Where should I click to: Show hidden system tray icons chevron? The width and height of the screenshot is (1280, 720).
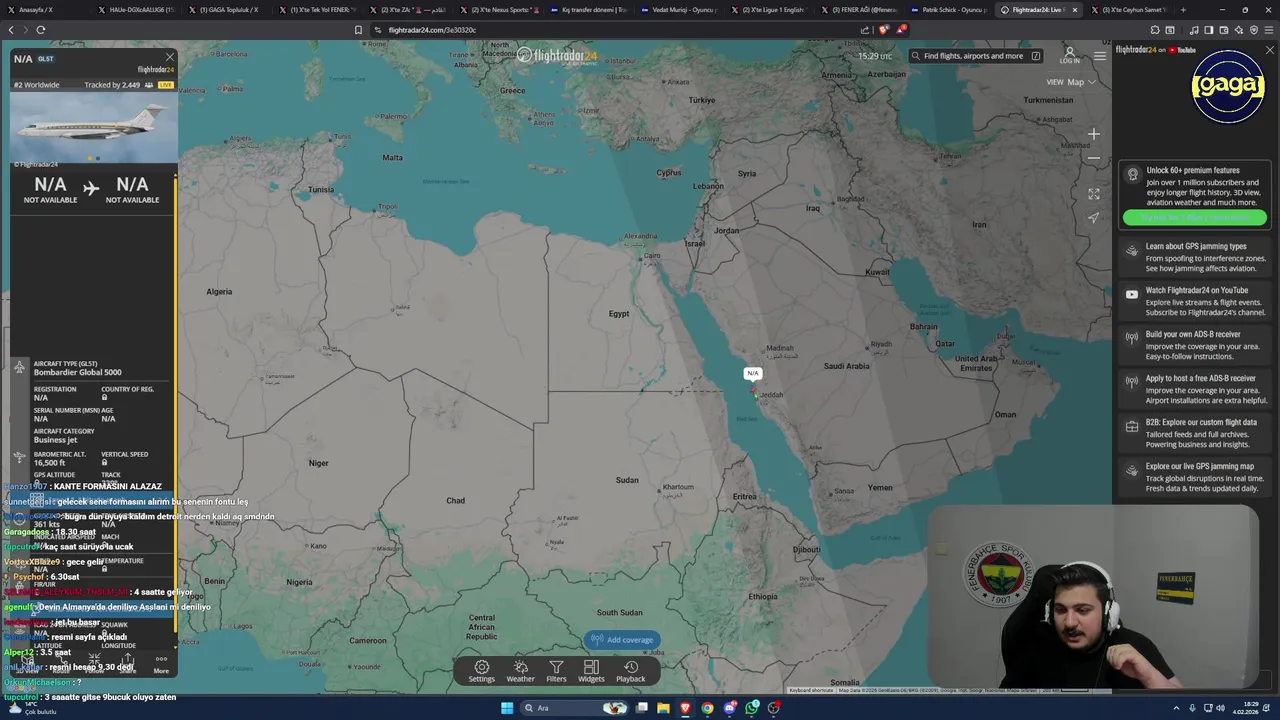coord(1177,708)
